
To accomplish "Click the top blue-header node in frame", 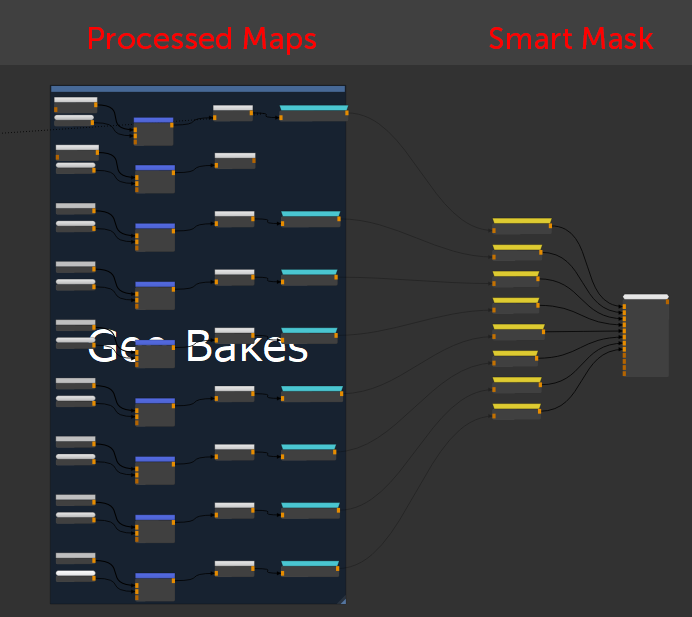I will (154, 132).
